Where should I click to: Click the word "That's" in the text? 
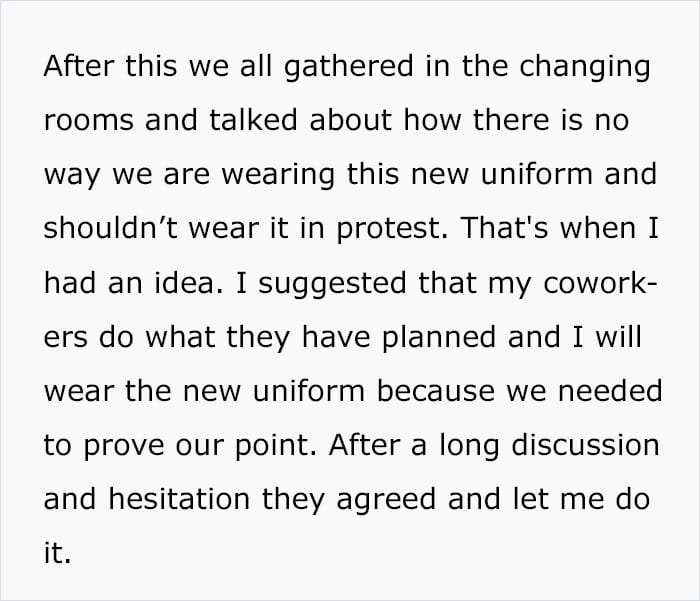(x=504, y=228)
